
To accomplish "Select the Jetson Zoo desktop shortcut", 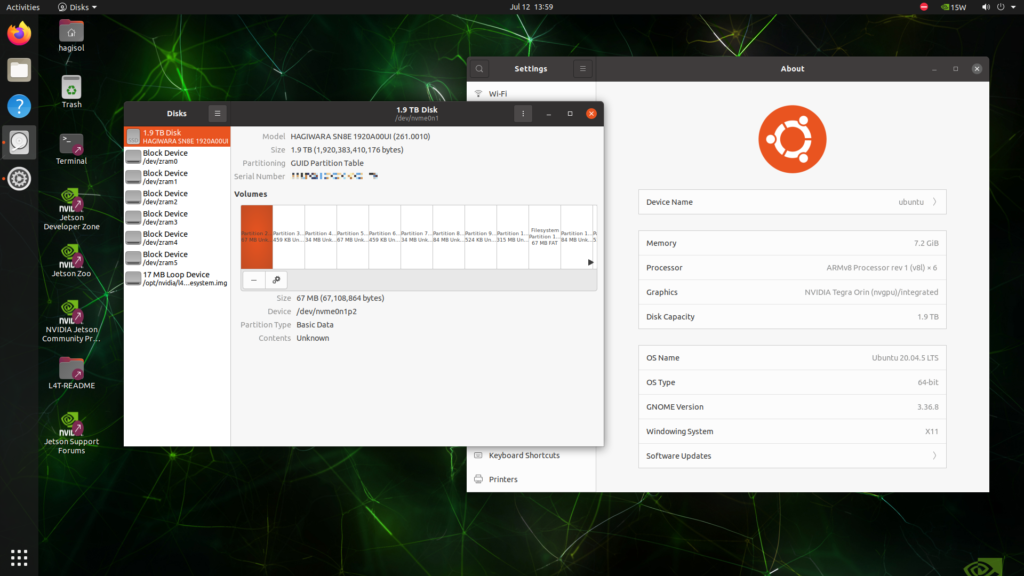I will pos(71,261).
